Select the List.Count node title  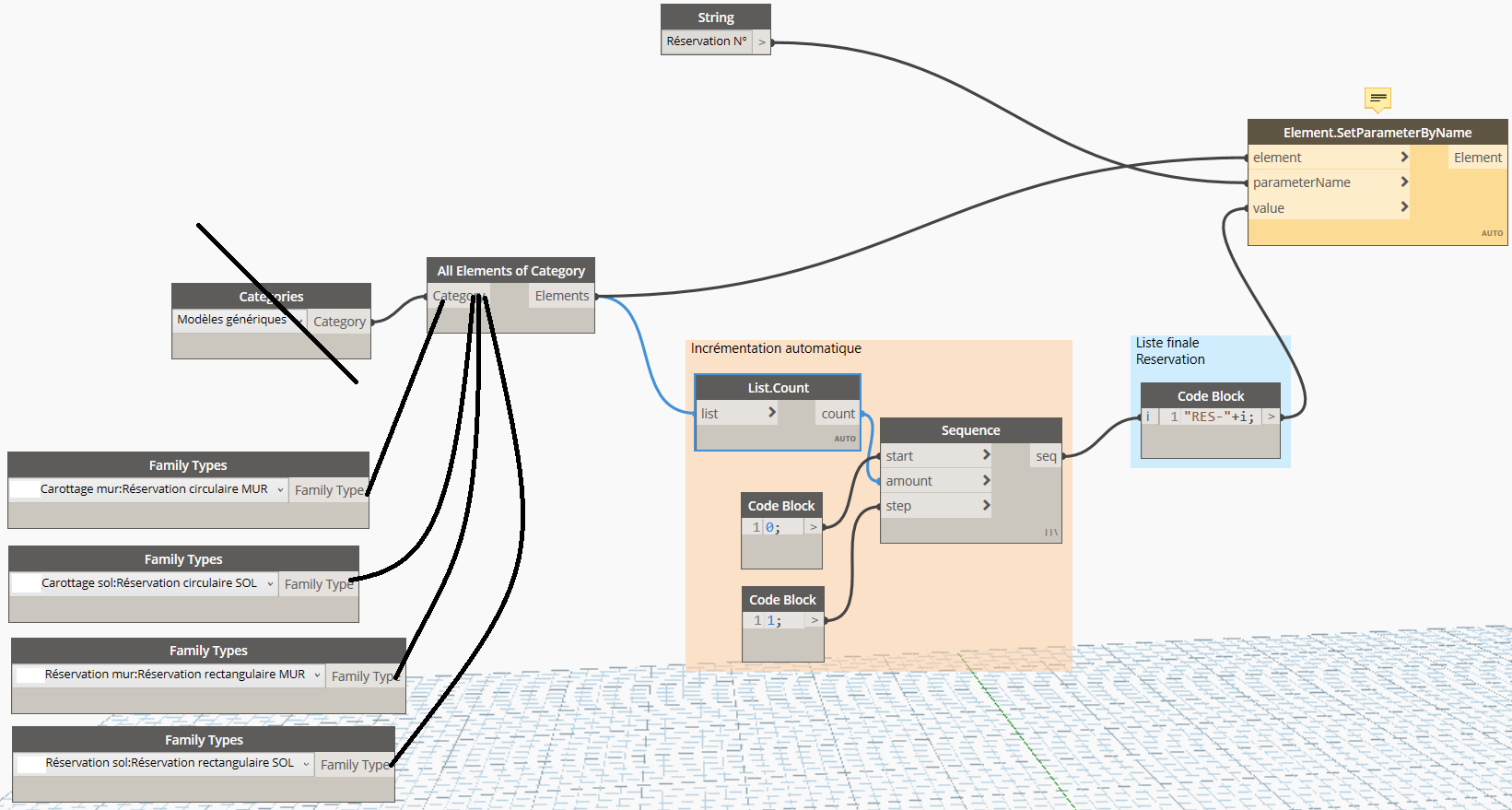pyautogui.click(x=778, y=388)
